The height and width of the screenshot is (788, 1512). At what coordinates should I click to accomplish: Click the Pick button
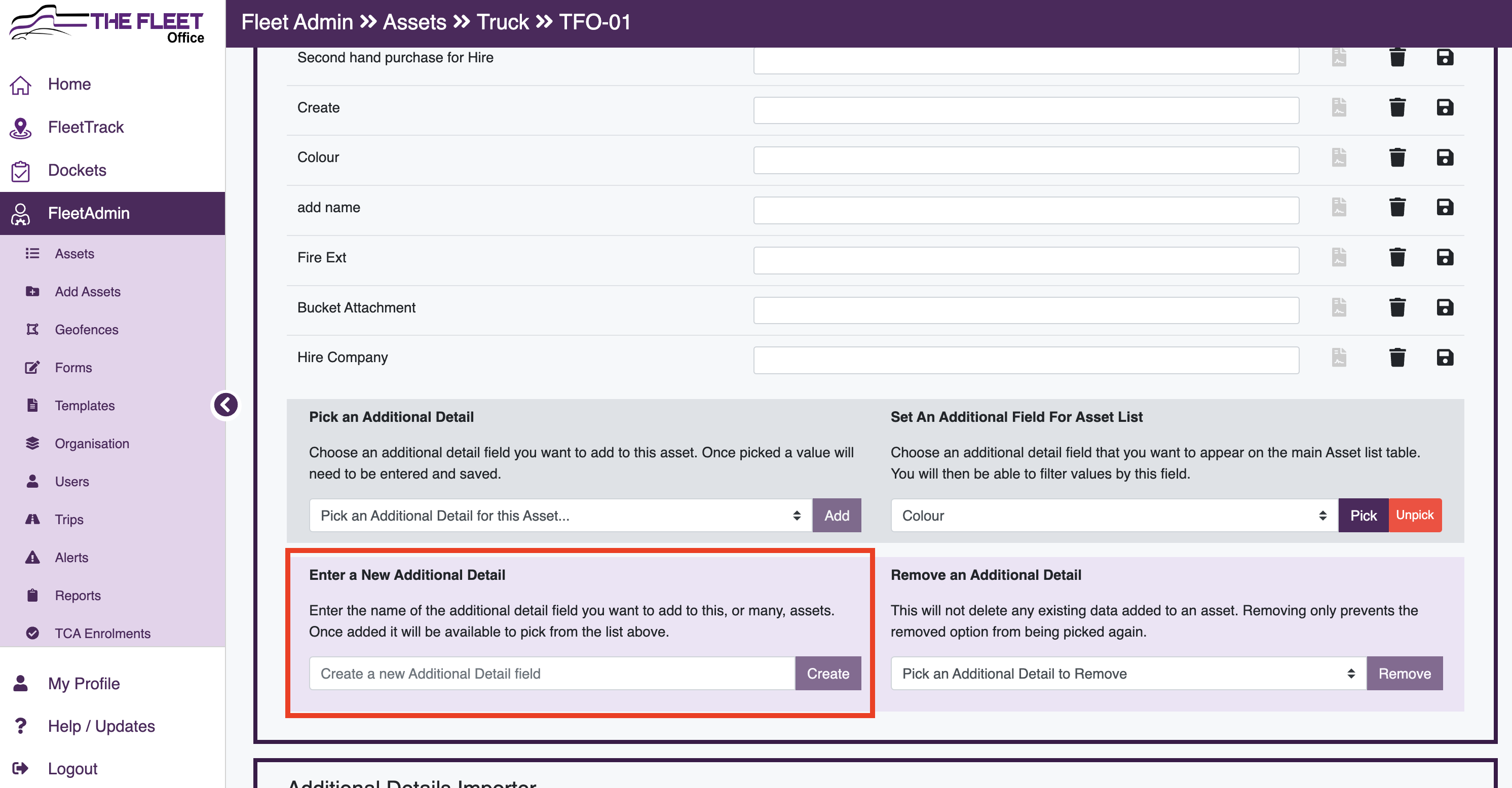[1363, 516]
